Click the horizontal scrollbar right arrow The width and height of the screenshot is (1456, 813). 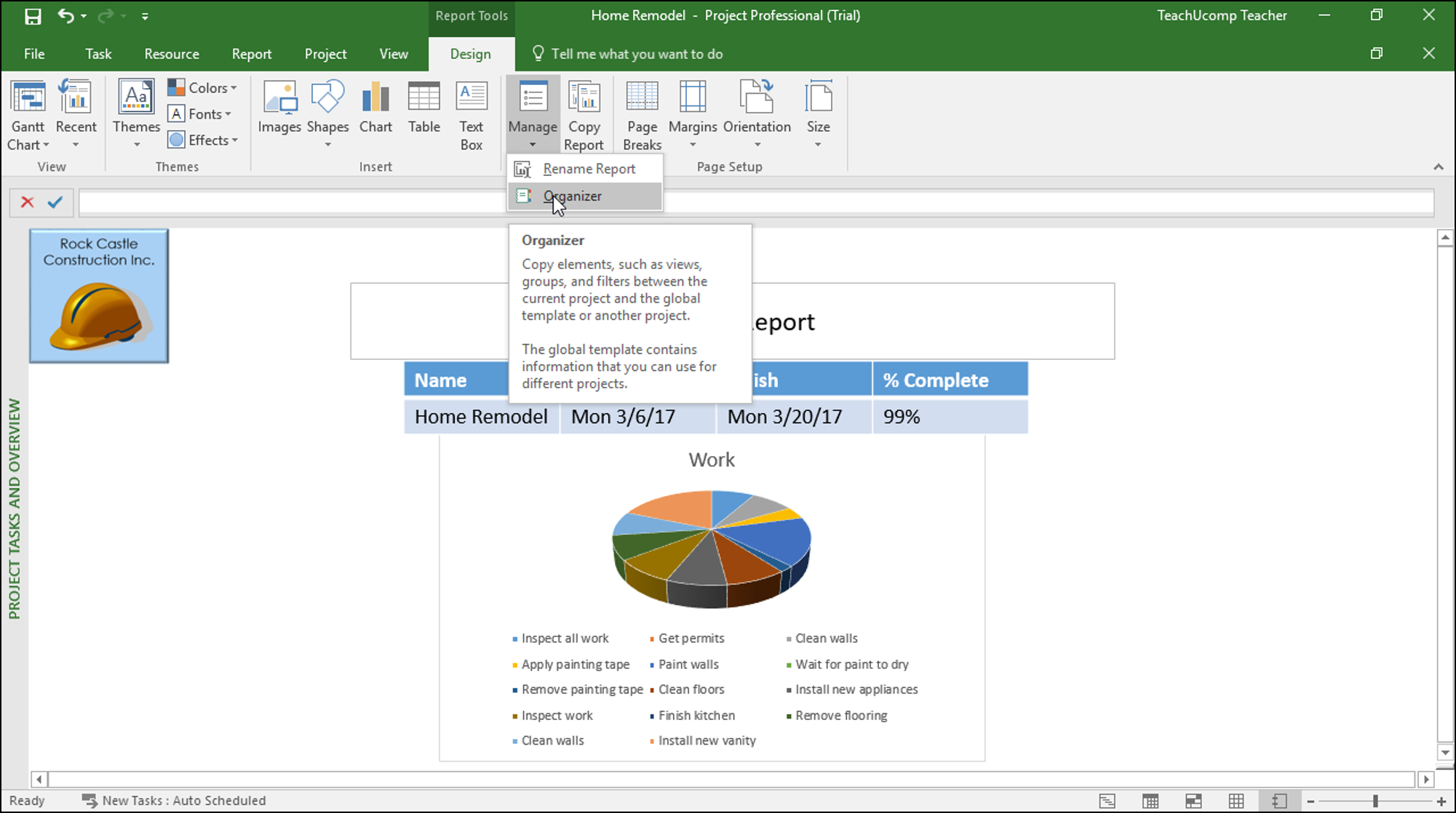coord(1426,779)
